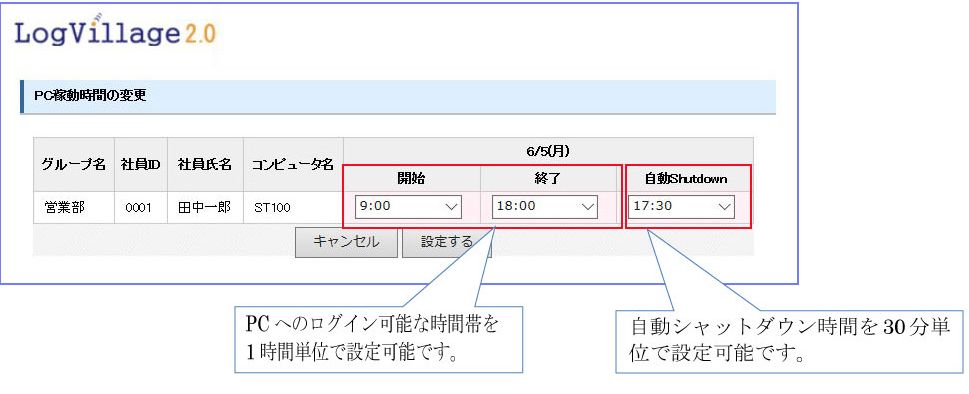Click the キャンセル button
This screenshot has height=394, width=969.
coord(346,242)
